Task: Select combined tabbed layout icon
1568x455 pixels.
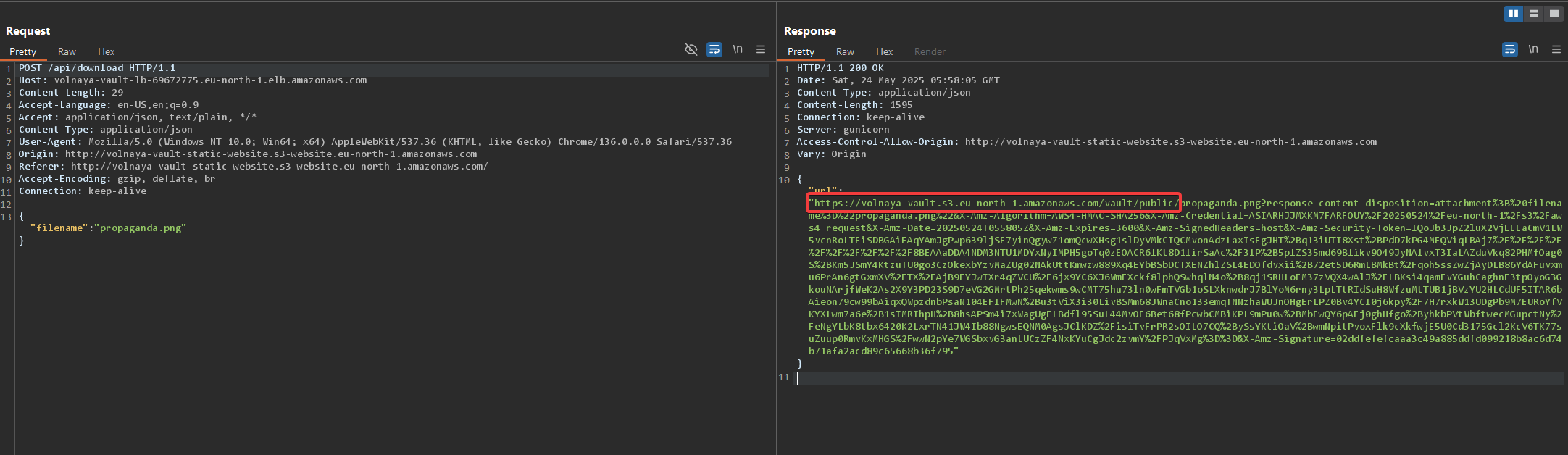Action: coord(1554,13)
